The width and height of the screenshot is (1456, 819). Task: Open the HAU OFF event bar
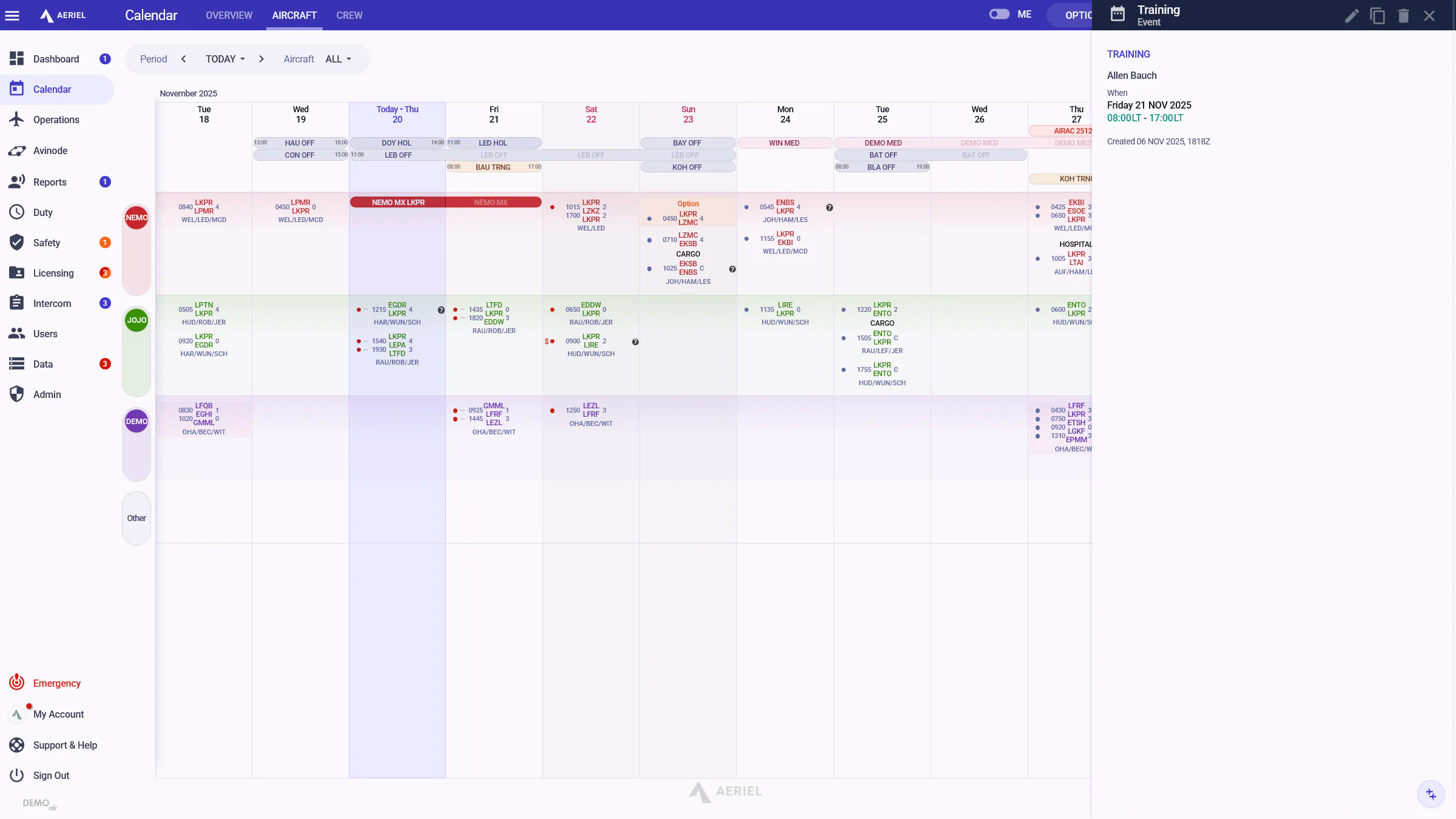pos(300,143)
